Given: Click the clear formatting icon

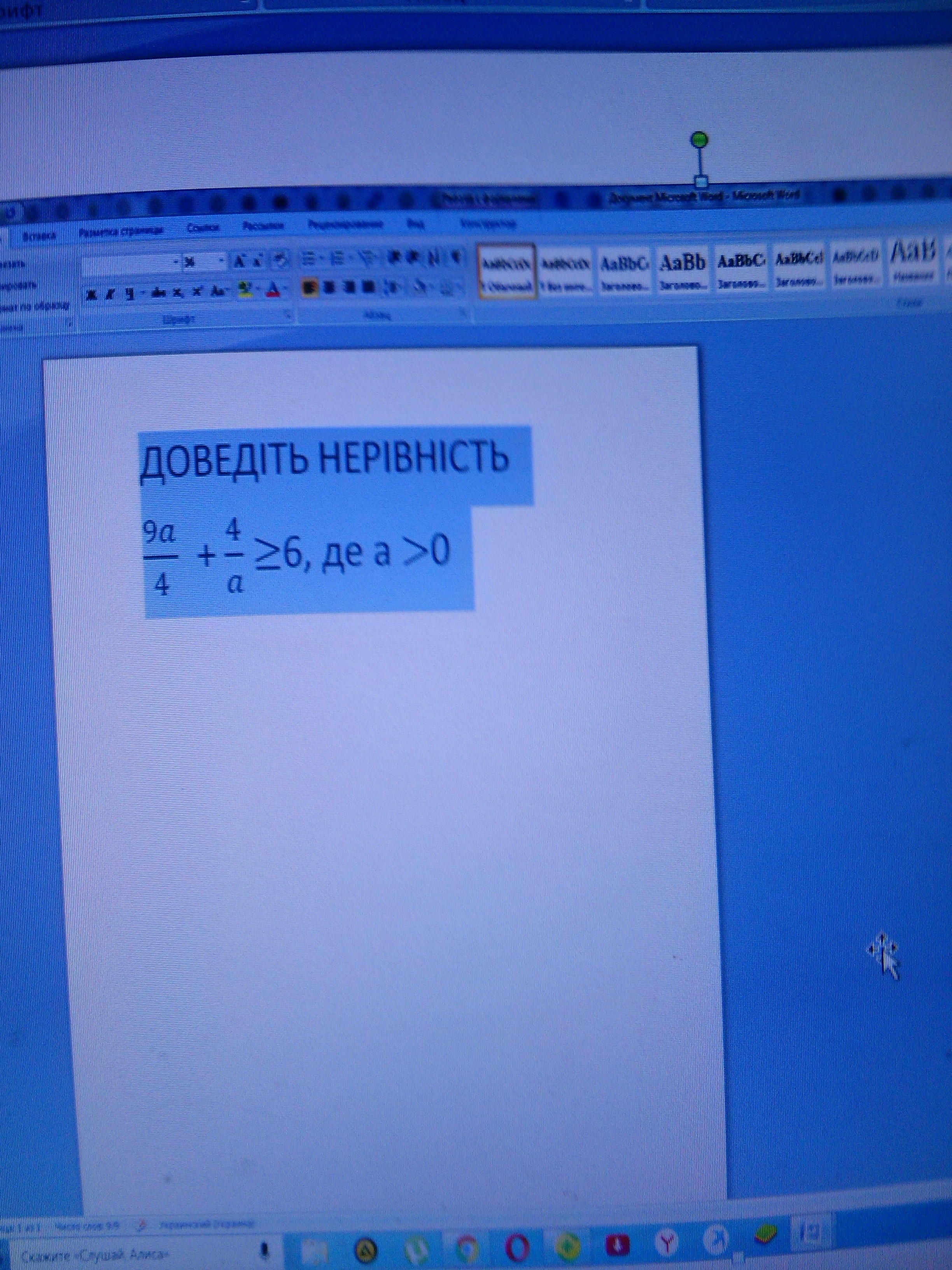Looking at the screenshot, I should coord(280,261).
